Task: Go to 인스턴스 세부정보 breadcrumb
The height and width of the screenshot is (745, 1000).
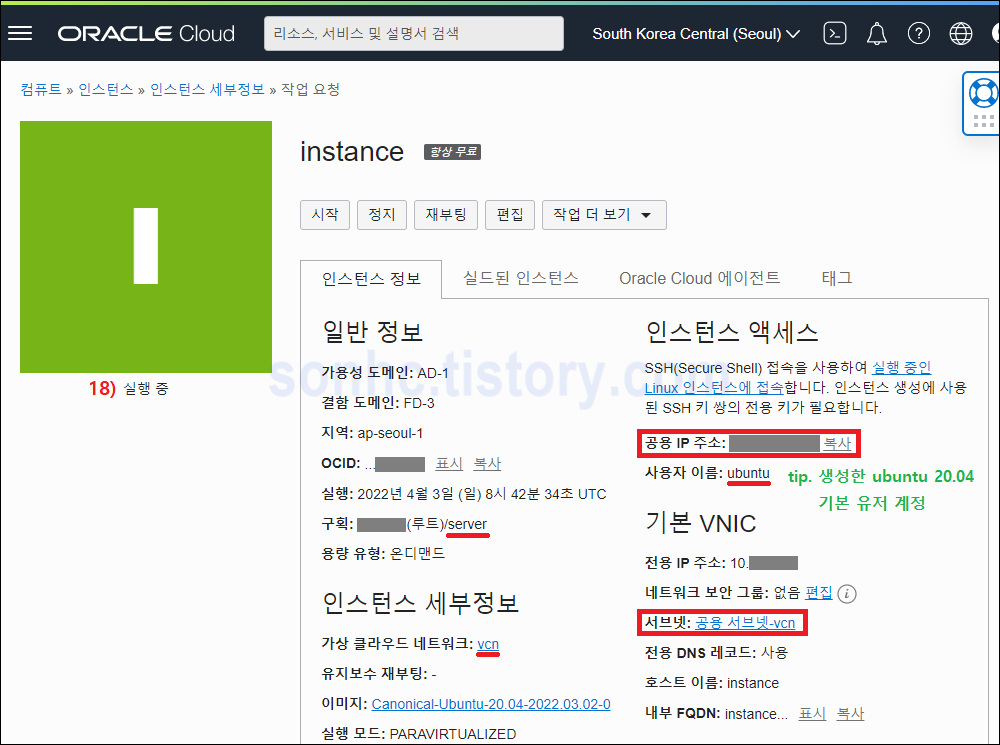Action: click(x=207, y=89)
